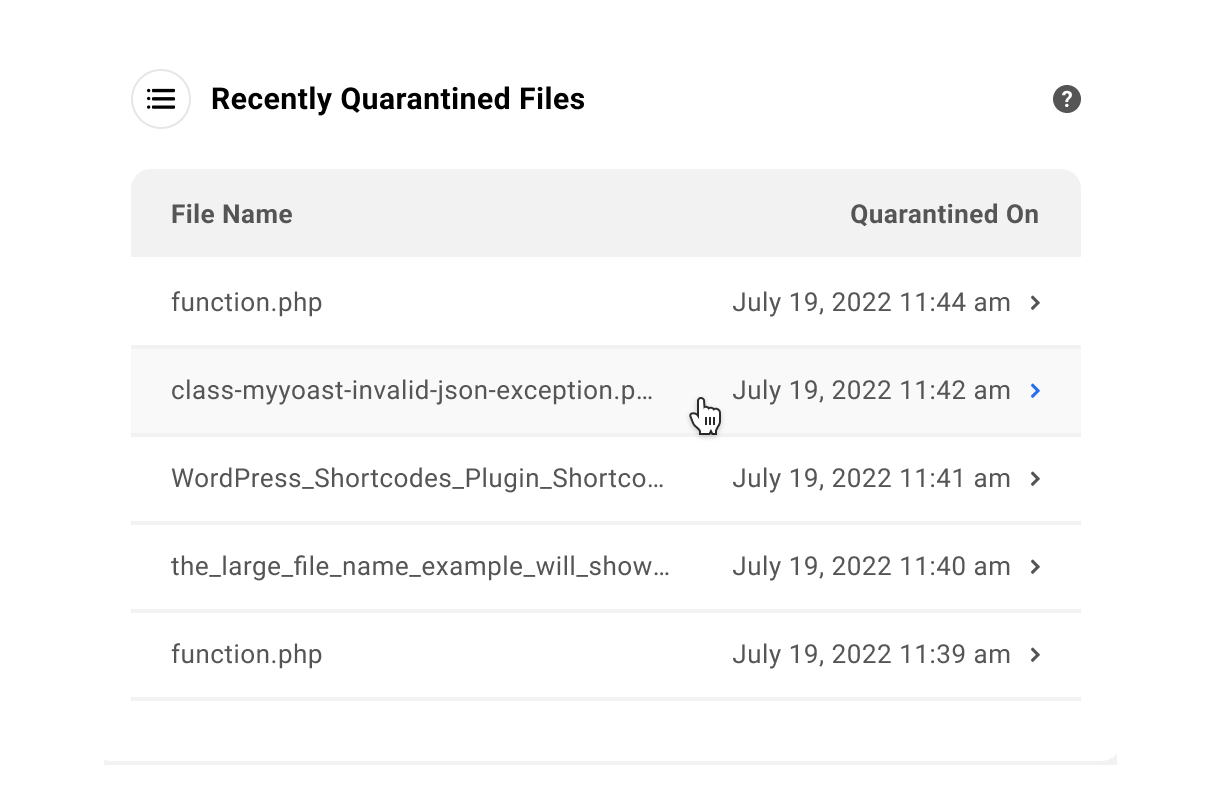Open the class-myyoast-invalid-json-exception file entry
Image resolution: width=1220 pixels, height=812 pixels.
click(411, 390)
